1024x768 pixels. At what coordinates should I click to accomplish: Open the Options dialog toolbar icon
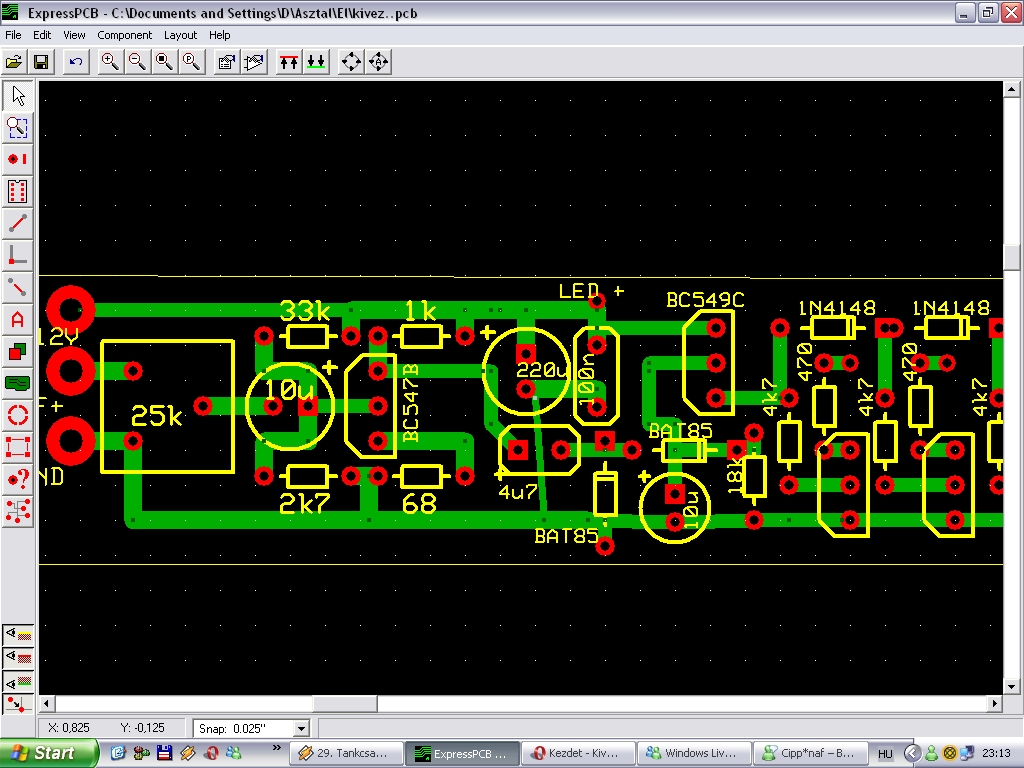click(227, 62)
